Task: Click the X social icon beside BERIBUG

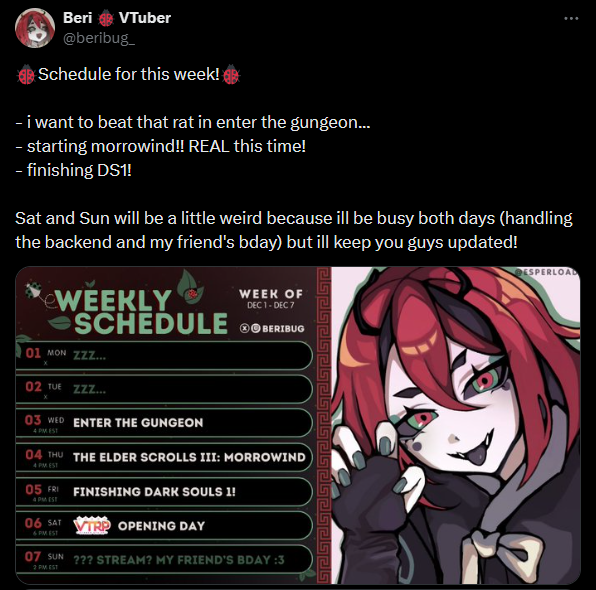Action: pos(244,328)
